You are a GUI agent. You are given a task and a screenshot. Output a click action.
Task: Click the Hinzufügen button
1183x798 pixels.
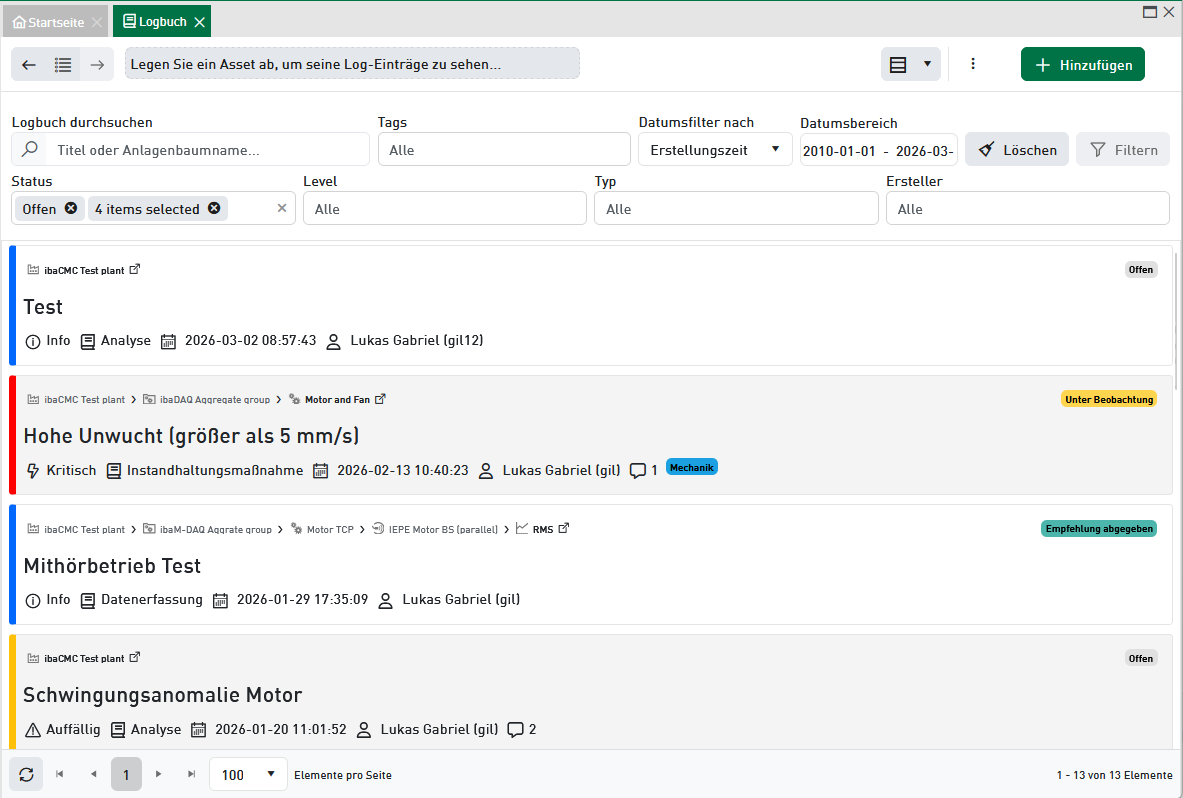[x=1083, y=65]
